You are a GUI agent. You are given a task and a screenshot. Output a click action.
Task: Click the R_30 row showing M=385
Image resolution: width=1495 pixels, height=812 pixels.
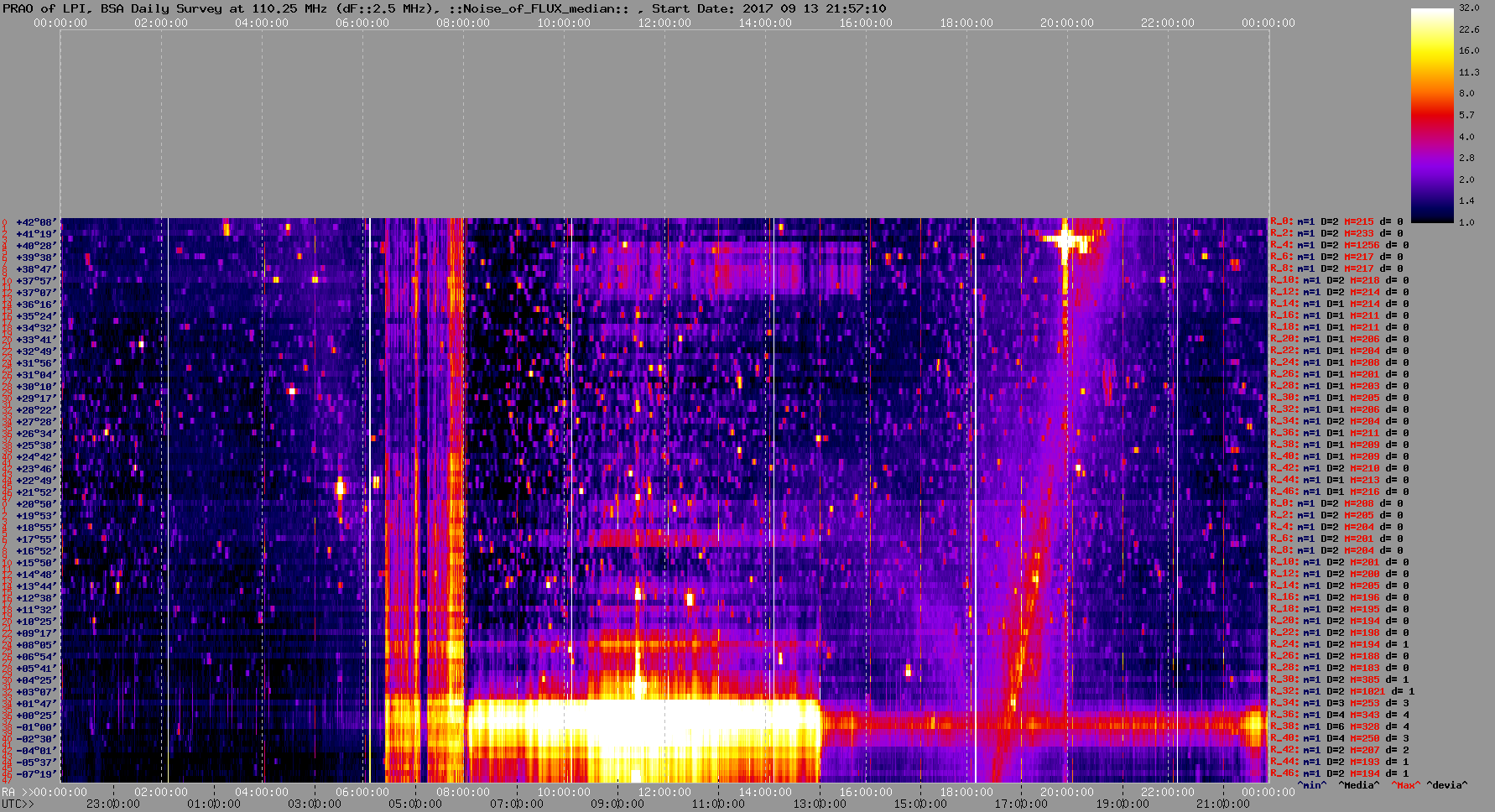(x=1339, y=680)
